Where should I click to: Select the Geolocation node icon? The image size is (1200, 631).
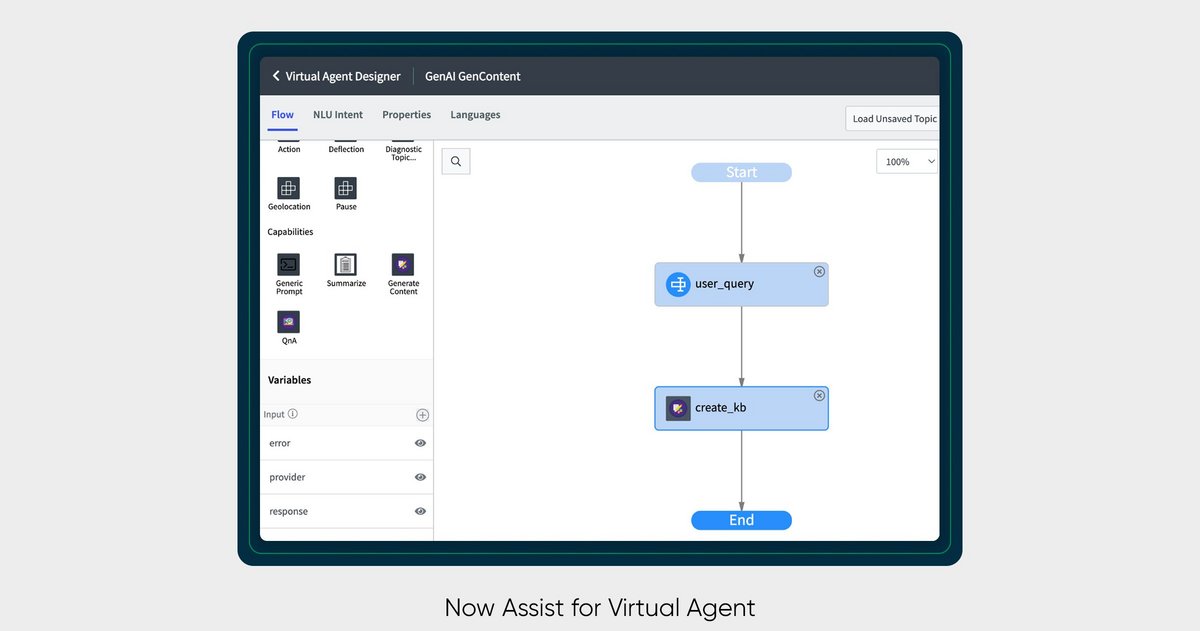point(288,189)
